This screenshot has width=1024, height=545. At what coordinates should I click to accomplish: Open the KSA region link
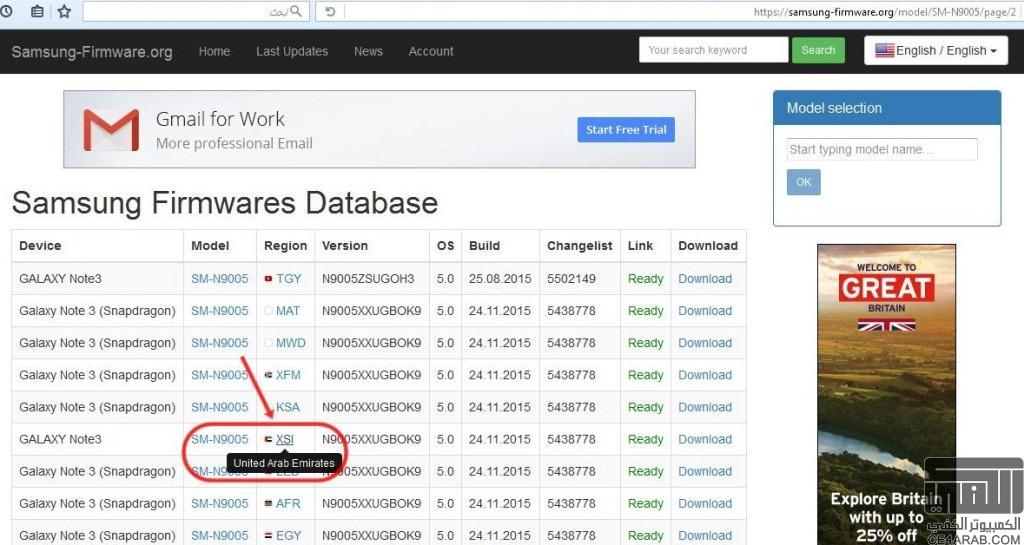288,407
